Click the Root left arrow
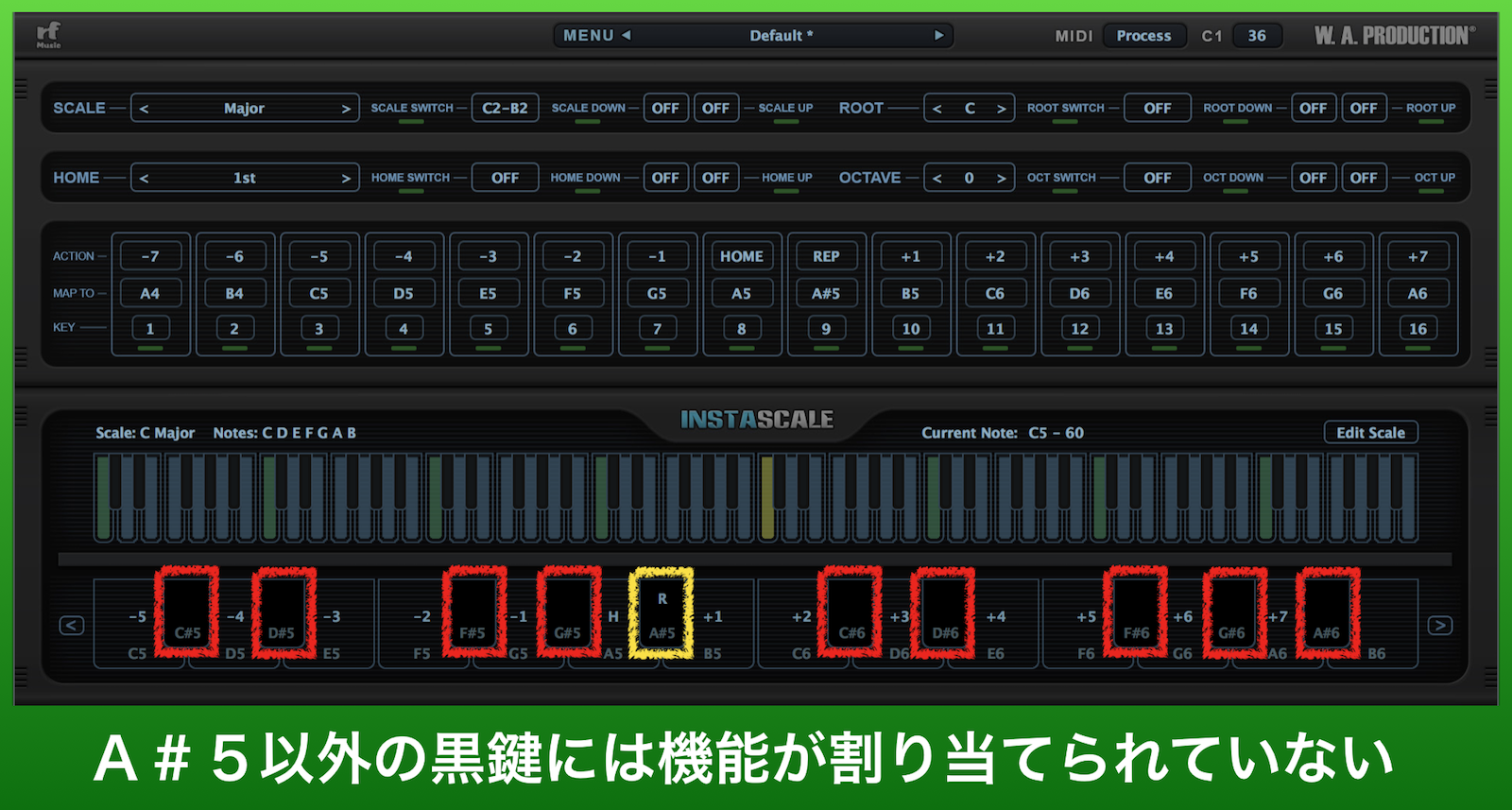 (937, 109)
